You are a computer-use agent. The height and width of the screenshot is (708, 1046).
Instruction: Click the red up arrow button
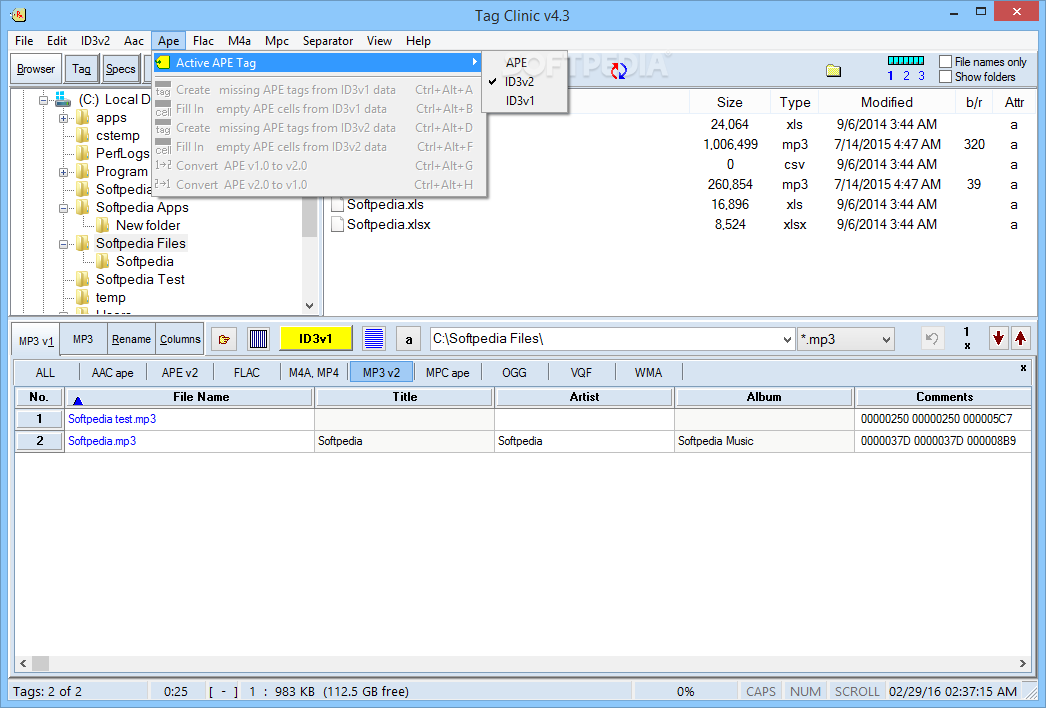(1021, 338)
